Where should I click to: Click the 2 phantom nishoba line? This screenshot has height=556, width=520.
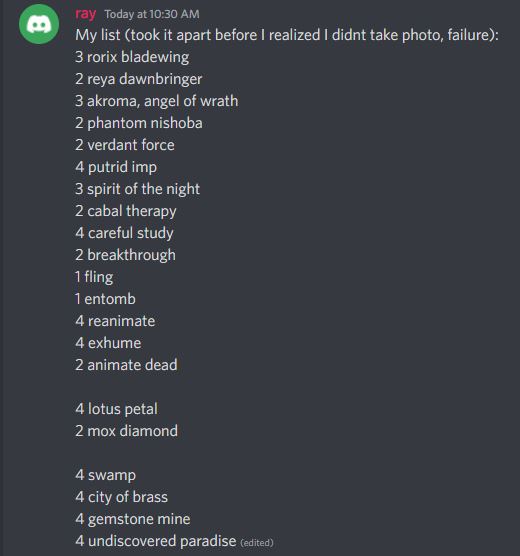click(x=139, y=123)
